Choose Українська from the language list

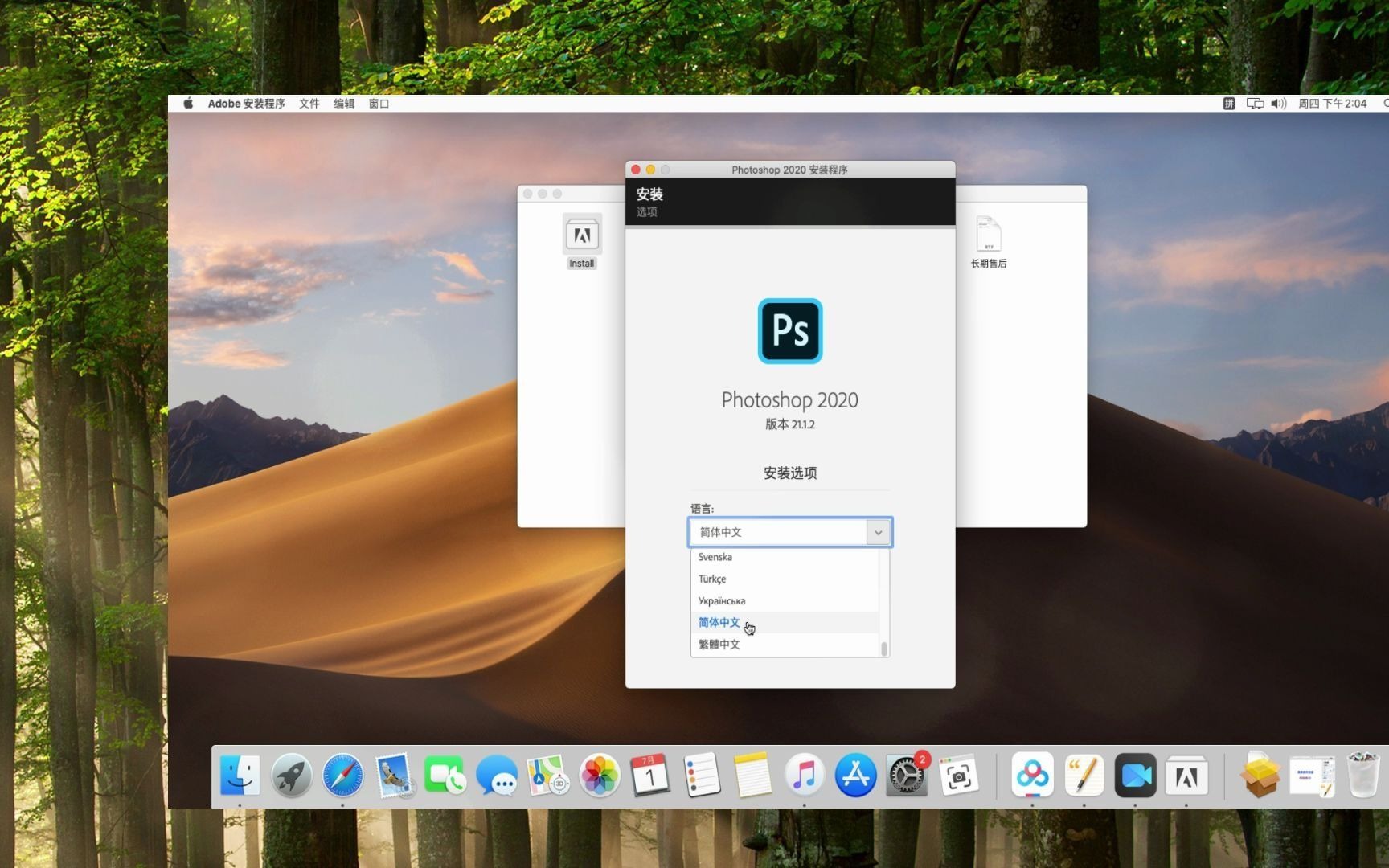pos(785,600)
